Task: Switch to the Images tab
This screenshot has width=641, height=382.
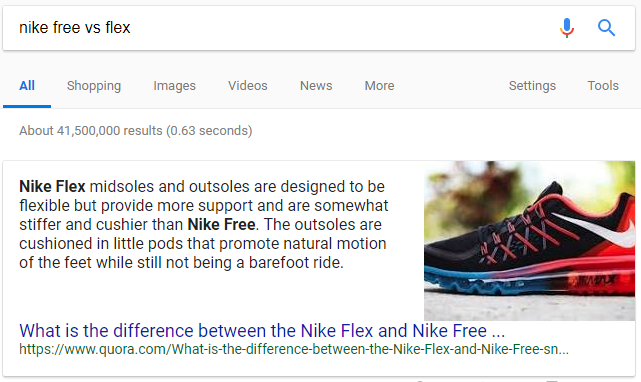Action: (175, 85)
